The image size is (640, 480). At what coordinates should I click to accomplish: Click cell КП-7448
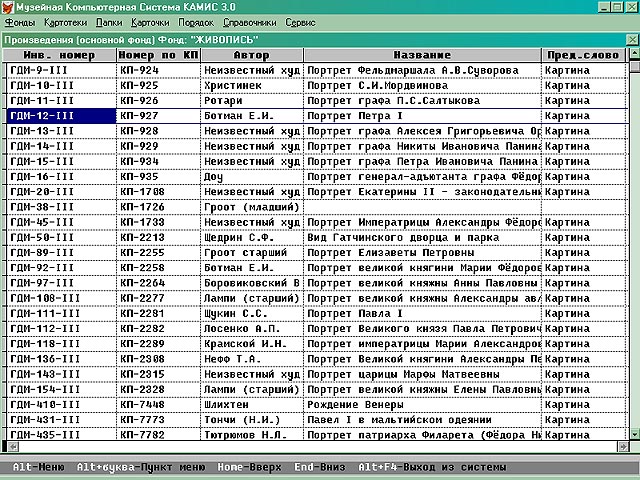[158, 405]
